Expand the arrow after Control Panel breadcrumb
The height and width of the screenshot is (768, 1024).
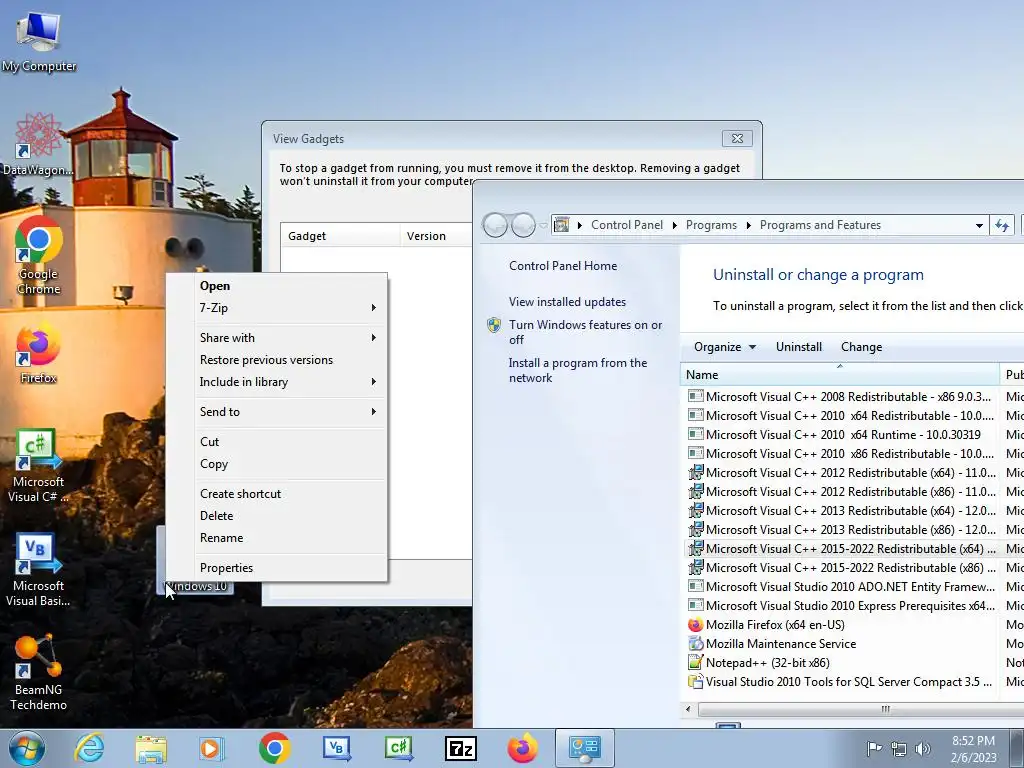(x=675, y=225)
